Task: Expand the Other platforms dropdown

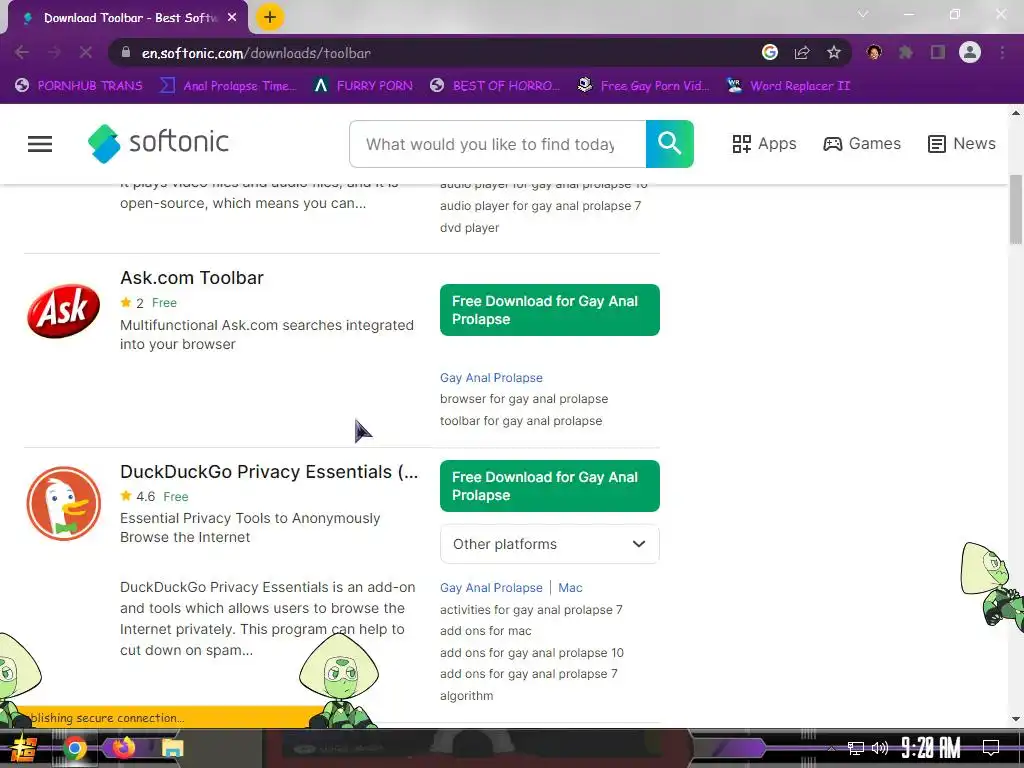Action: (549, 544)
